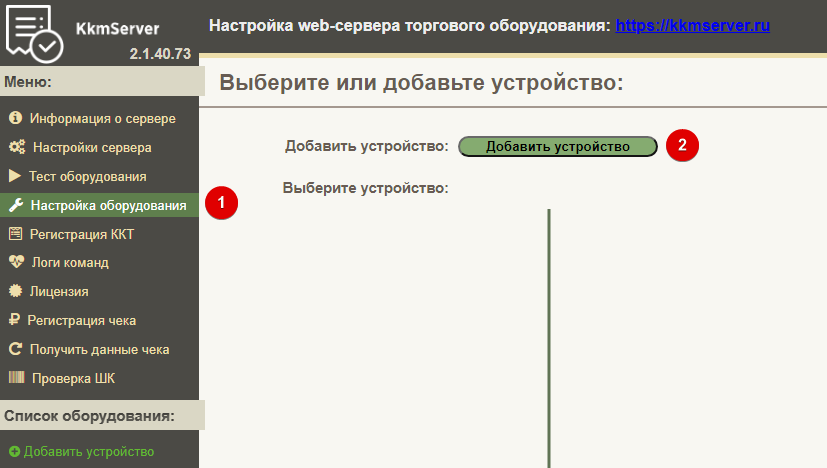The image size is (827, 468).
Task: Click the Выберите устройство: label
Action: point(366,188)
